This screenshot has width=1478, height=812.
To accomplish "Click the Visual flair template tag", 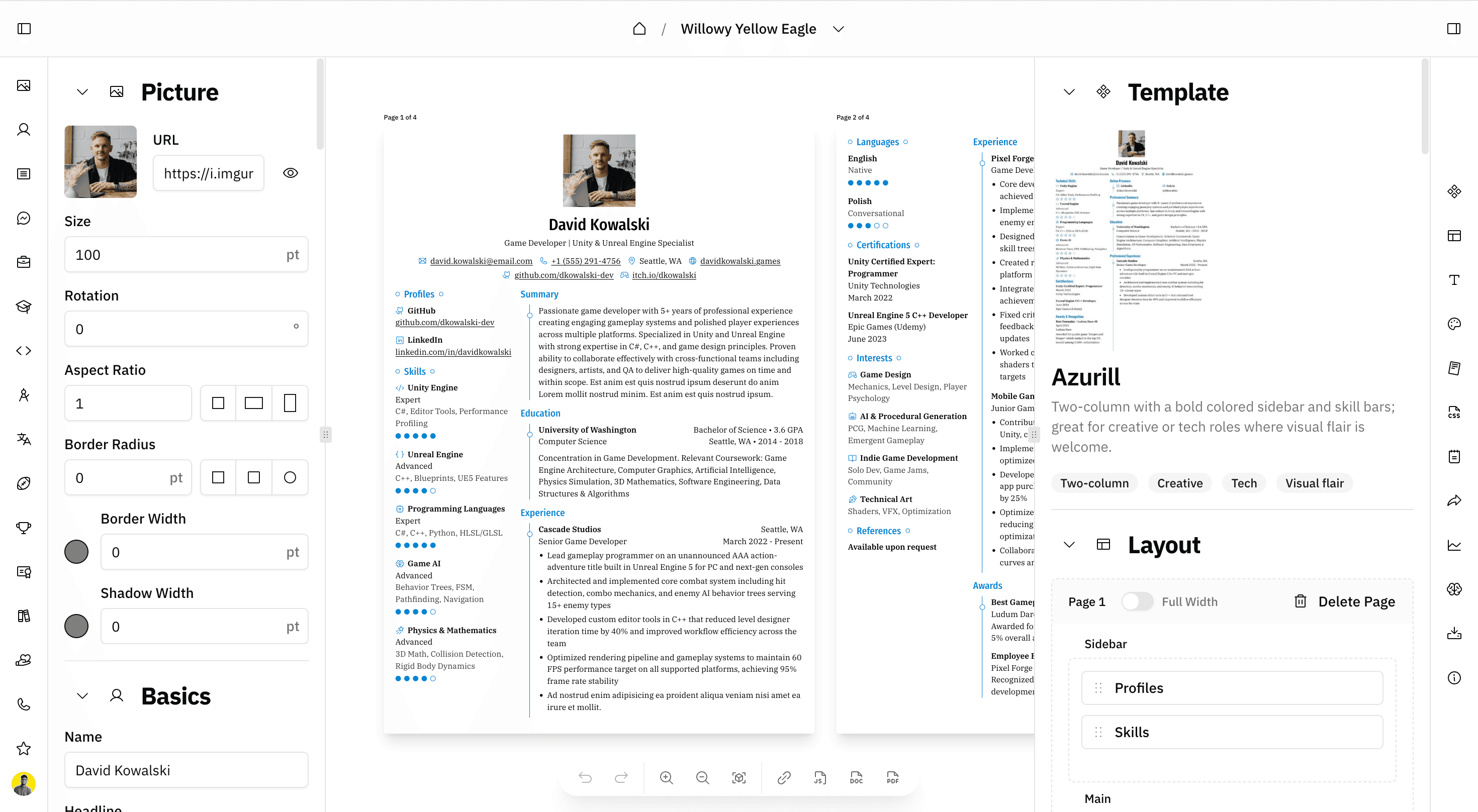I will [1314, 483].
